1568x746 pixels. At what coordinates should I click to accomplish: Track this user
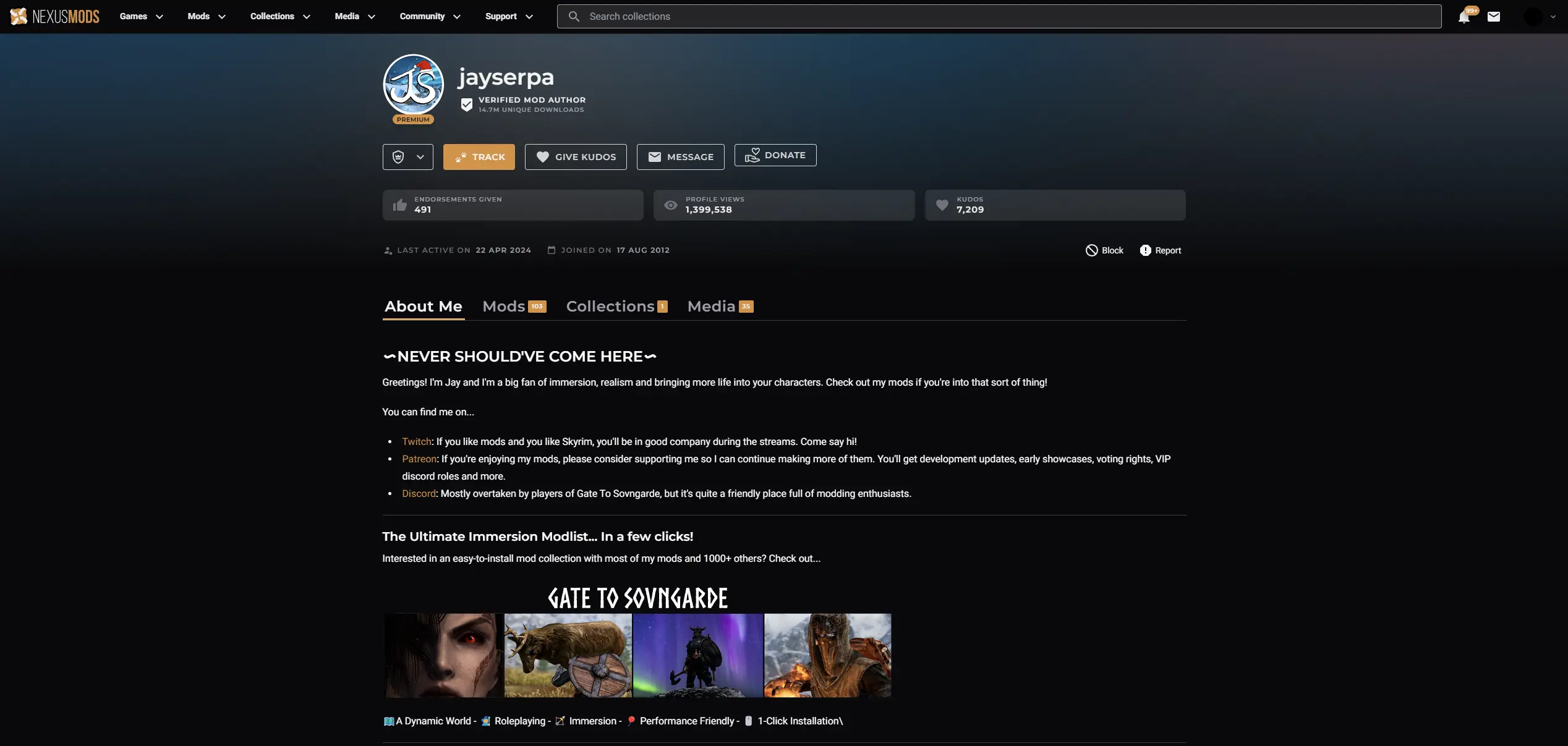pyautogui.click(x=479, y=157)
